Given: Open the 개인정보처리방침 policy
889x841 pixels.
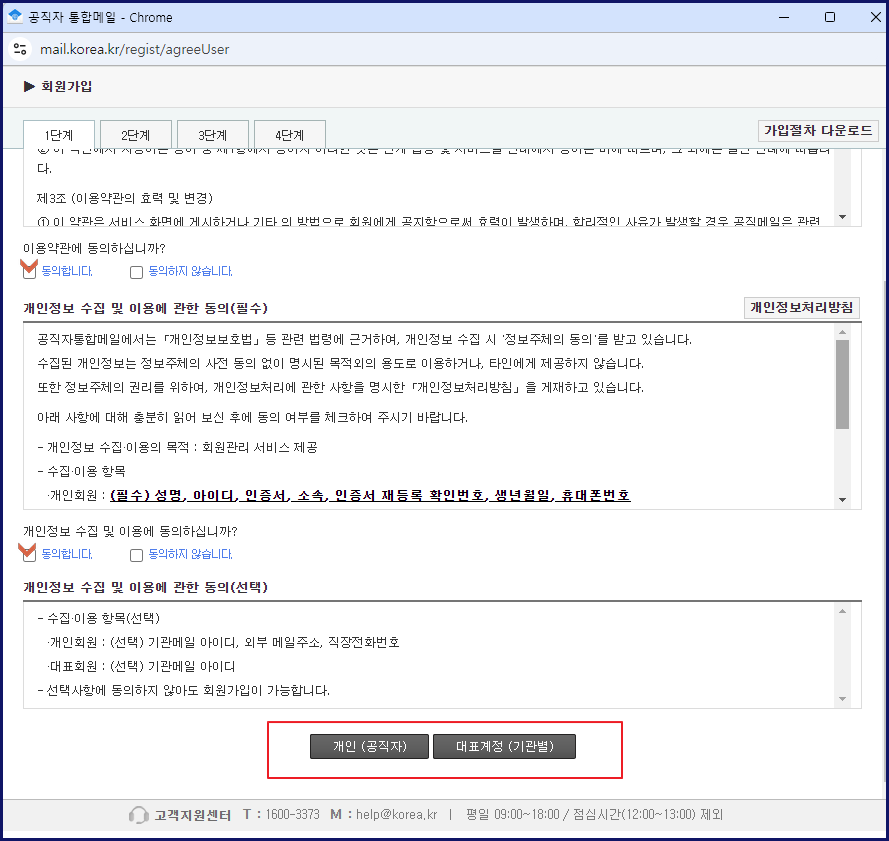Looking at the screenshot, I should coord(801,308).
